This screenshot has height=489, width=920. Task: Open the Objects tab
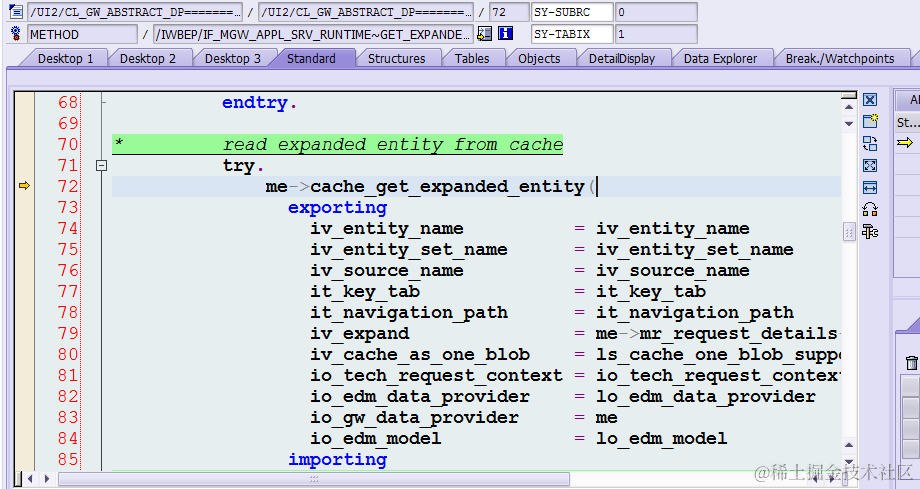click(x=539, y=58)
